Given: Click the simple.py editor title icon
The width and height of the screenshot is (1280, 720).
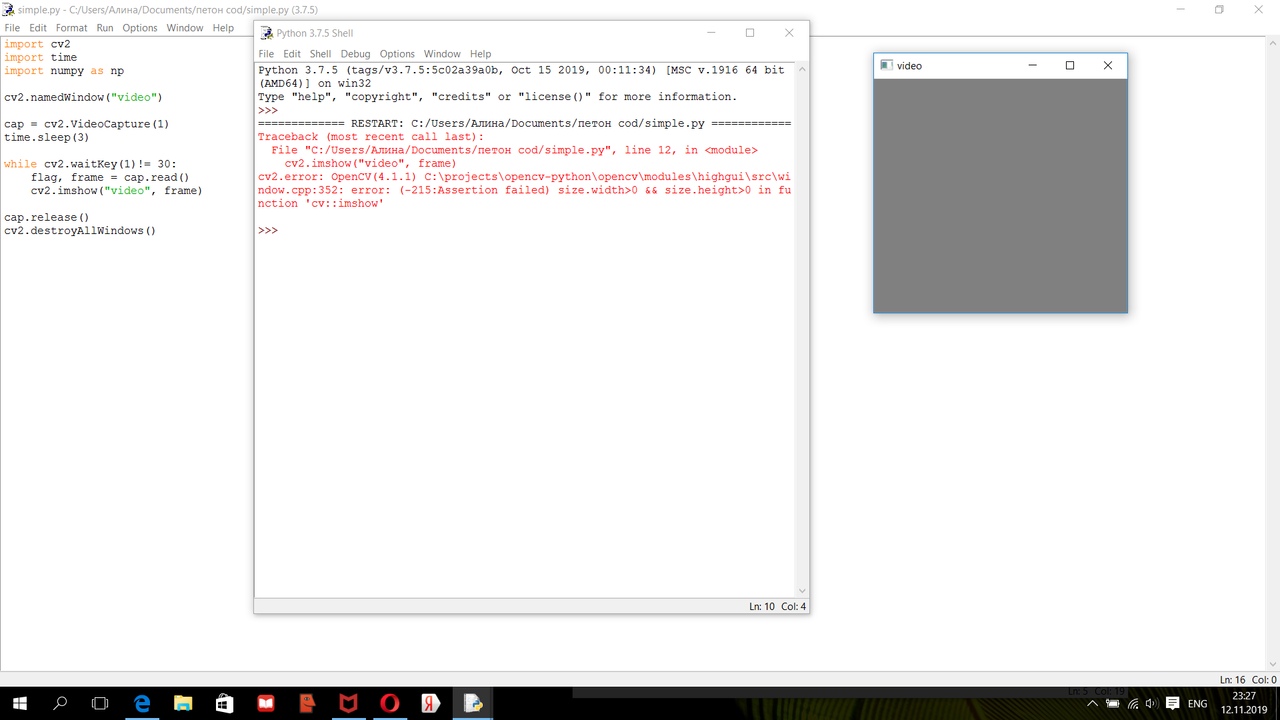Looking at the screenshot, I should 8,9.
